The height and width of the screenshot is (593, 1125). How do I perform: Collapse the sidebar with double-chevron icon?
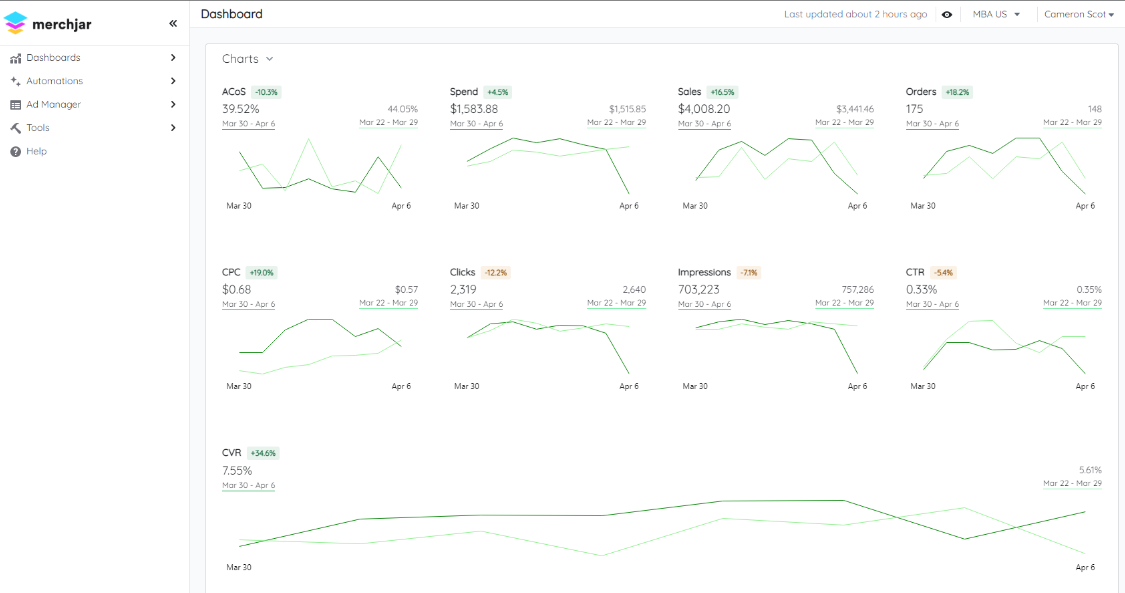173,24
